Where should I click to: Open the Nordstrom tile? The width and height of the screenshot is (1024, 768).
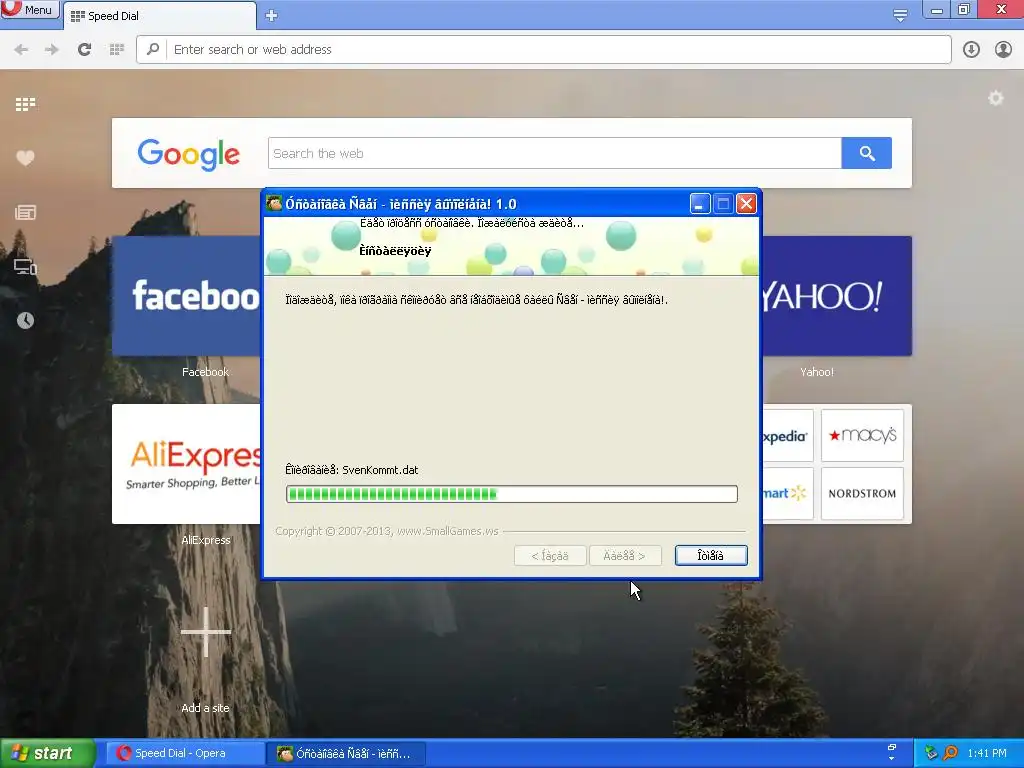(x=862, y=494)
